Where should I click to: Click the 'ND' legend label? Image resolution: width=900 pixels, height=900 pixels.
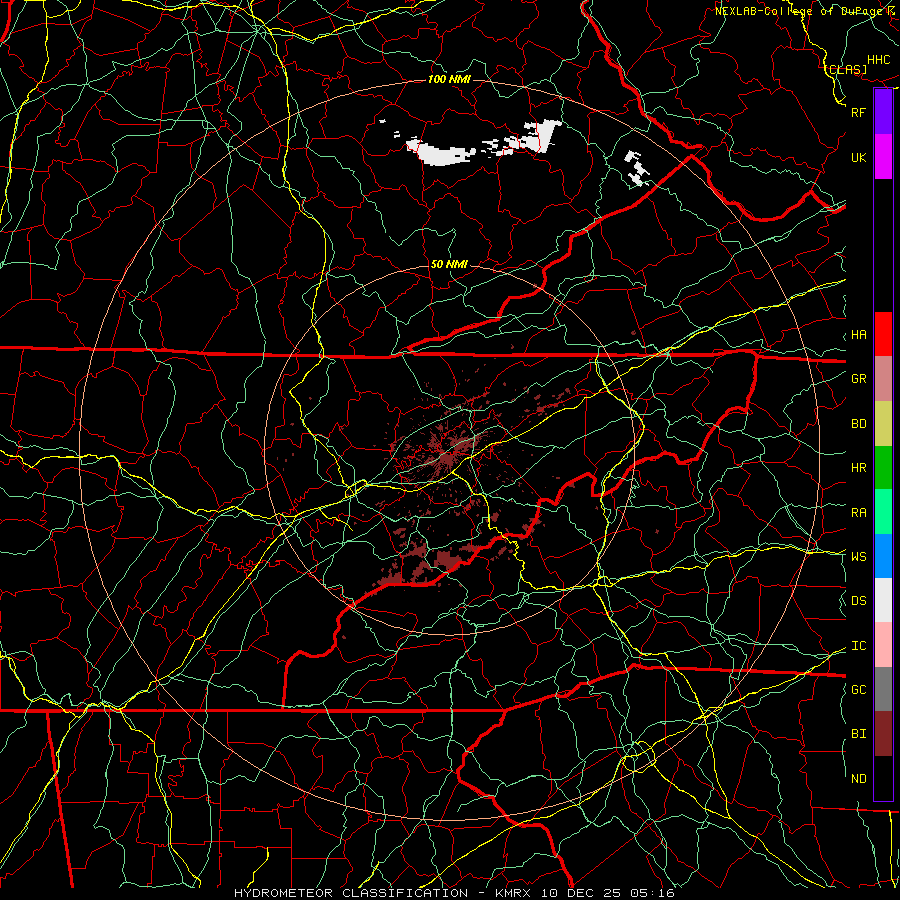coord(858,779)
